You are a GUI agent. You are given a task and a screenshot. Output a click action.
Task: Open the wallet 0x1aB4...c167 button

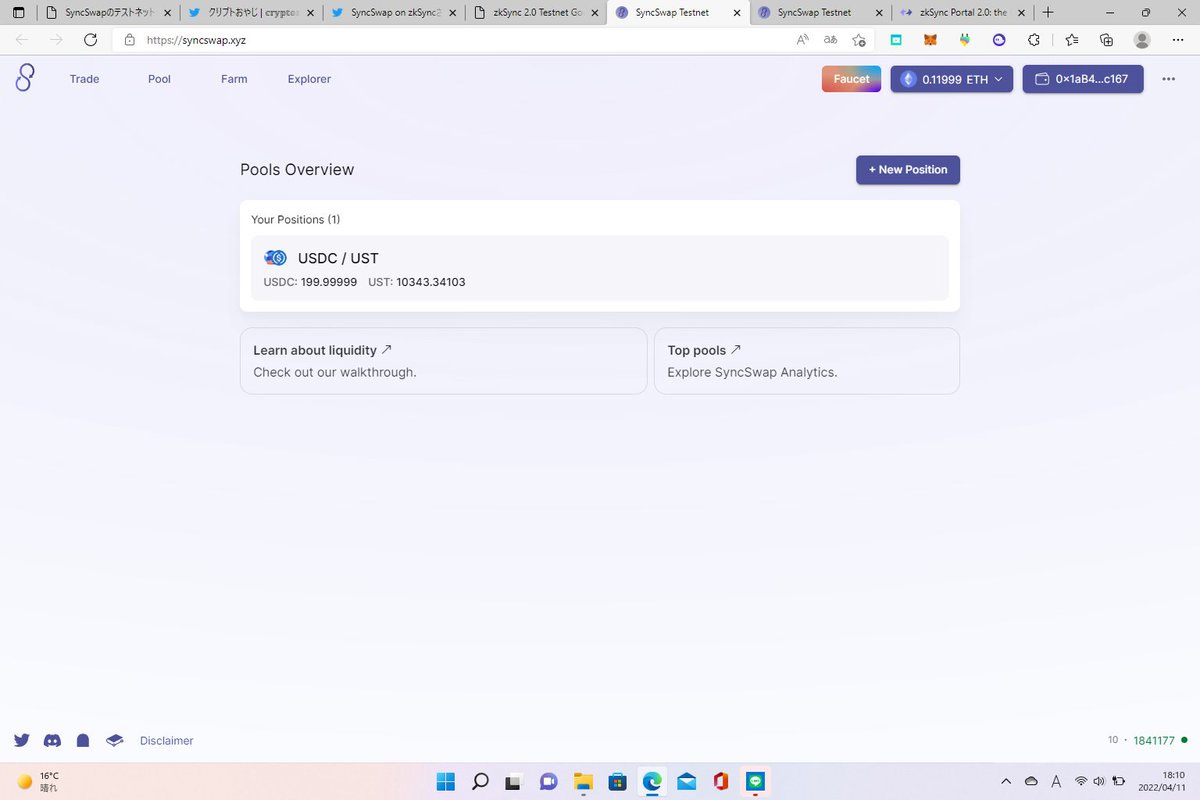(x=1083, y=79)
